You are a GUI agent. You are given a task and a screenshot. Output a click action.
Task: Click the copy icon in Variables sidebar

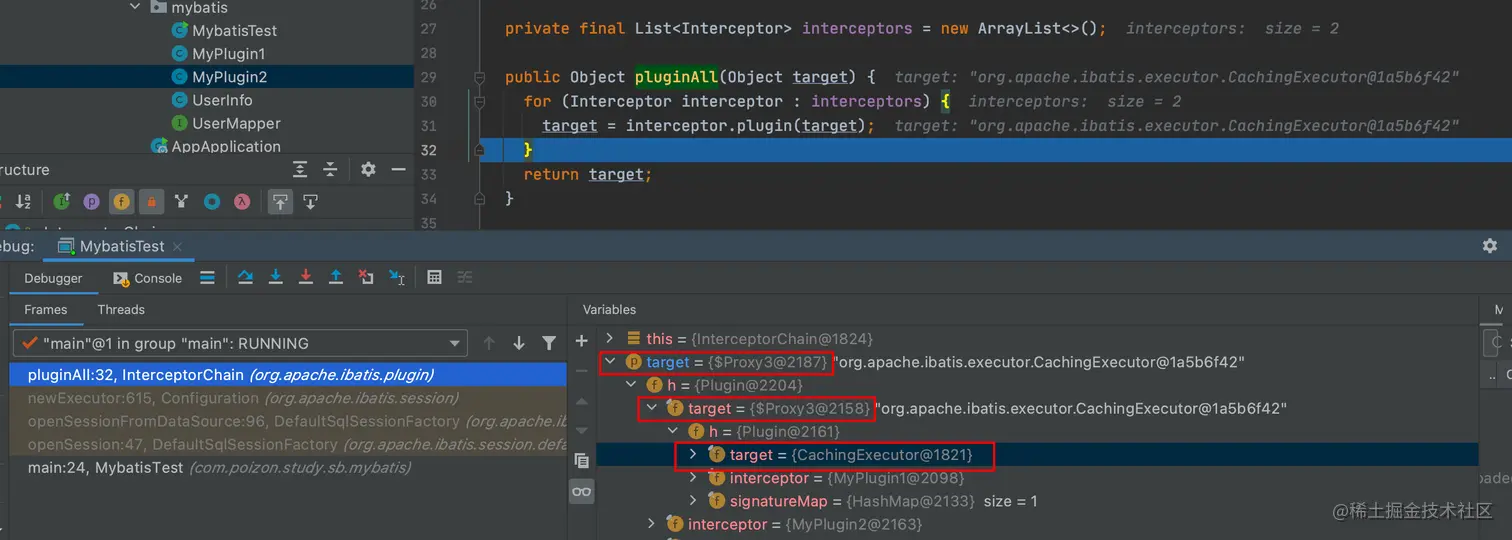582,460
